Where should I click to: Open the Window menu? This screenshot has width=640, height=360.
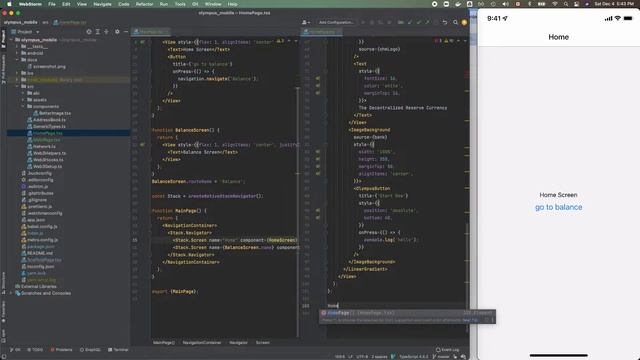(213, 4)
